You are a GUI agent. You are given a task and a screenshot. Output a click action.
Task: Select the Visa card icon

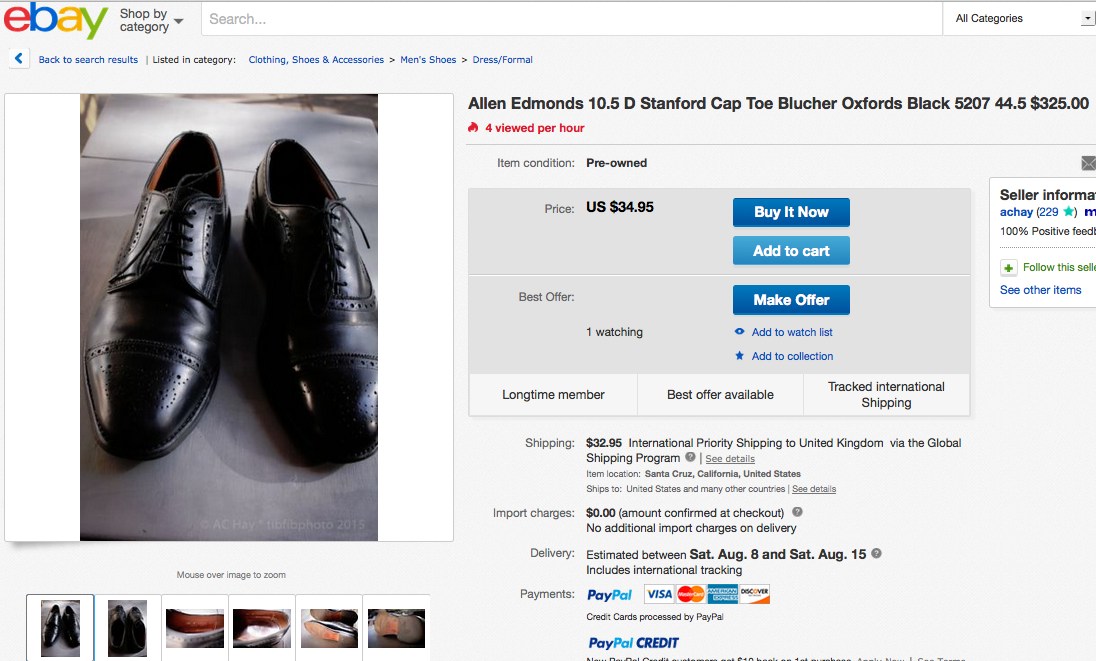coord(660,594)
